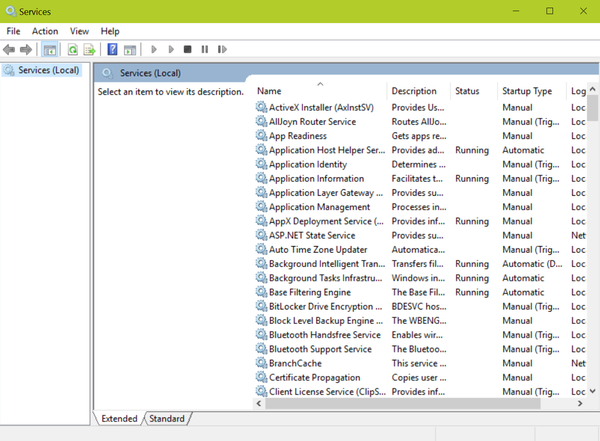
Task: Click 'Copies user ...' description cell
Action: click(419, 377)
